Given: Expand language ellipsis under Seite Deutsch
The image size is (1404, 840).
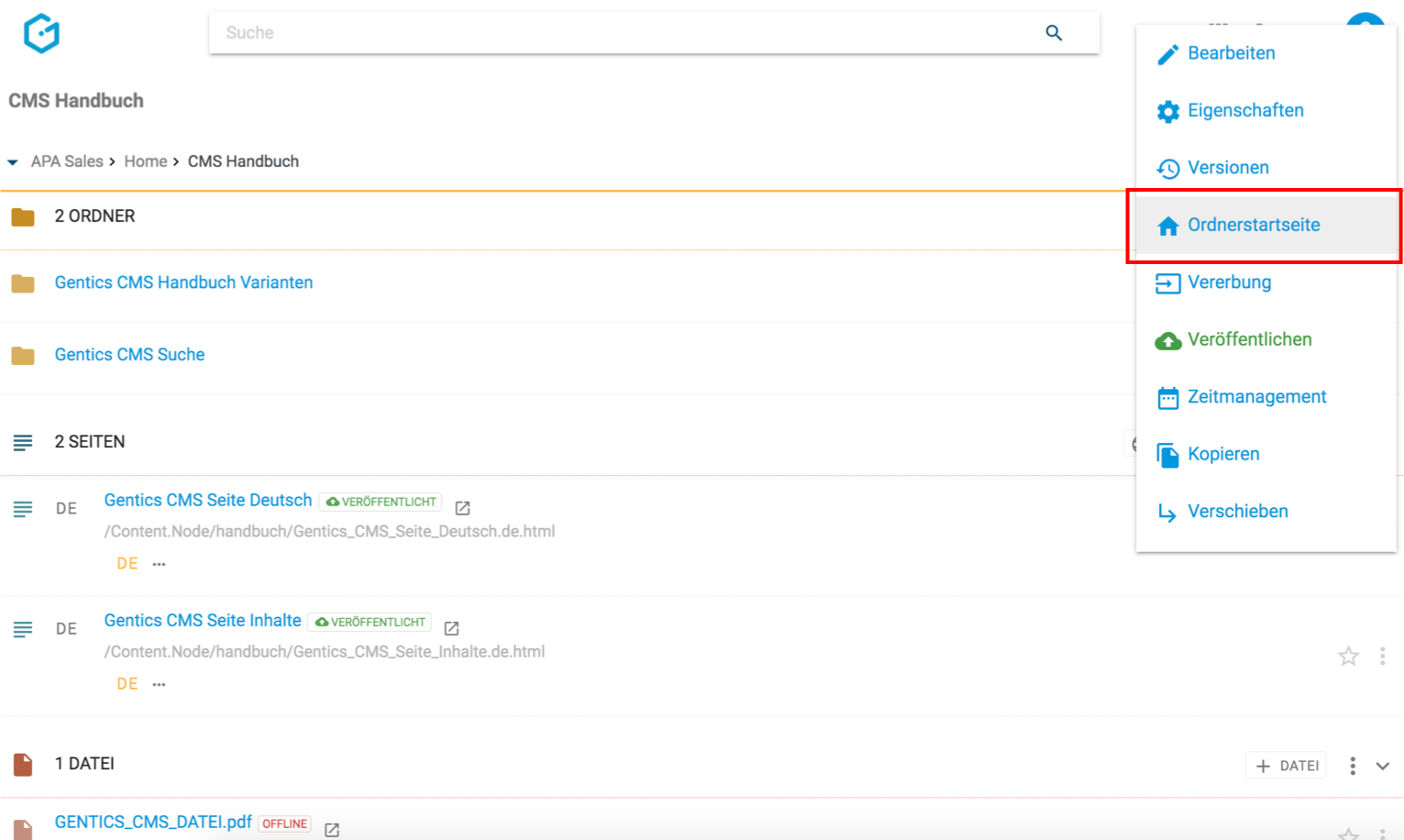Looking at the screenshot, I should [x=160, y=565].
